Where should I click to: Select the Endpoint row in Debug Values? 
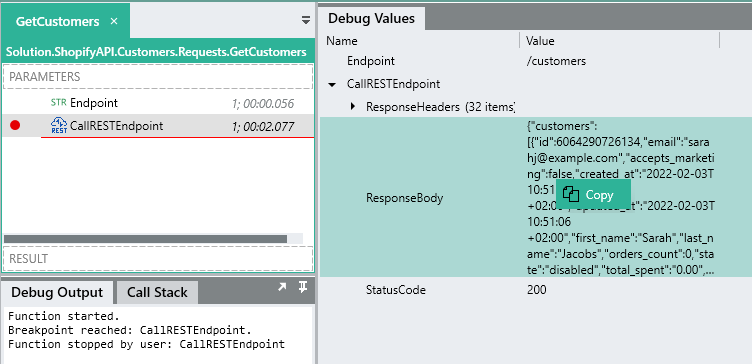(536, 61)
